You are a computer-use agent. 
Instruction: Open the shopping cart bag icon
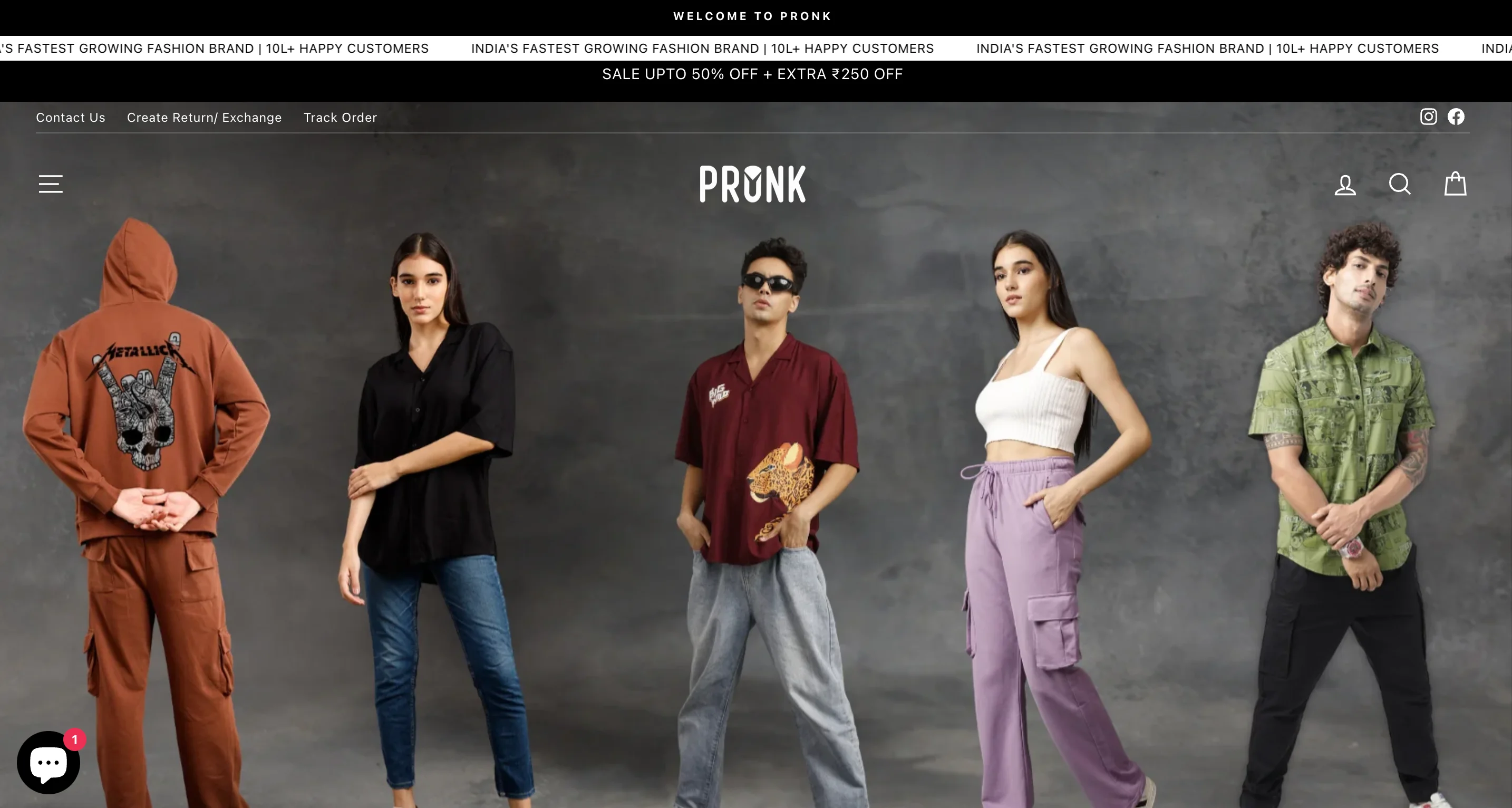1455,183
